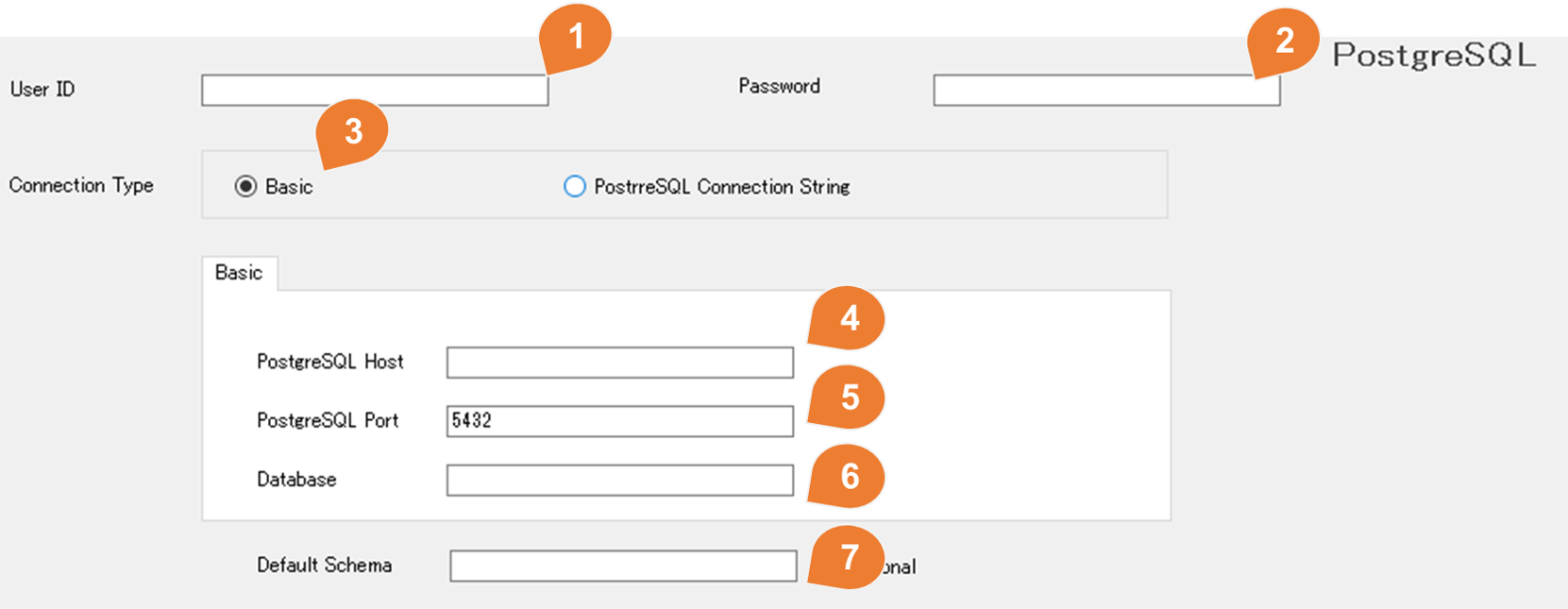Viewport: 1568px width, 609px height.
Task: Click the PostgreSQL logo text
Action: coord(1433,55)
